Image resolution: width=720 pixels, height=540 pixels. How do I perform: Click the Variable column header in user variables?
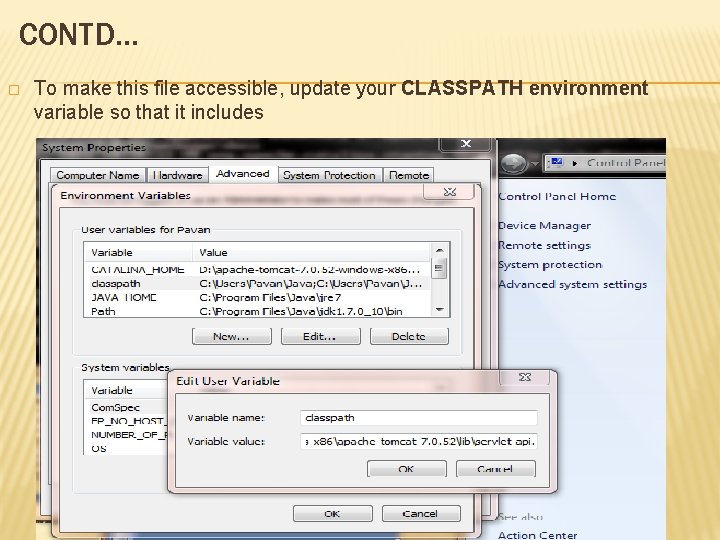138,253
